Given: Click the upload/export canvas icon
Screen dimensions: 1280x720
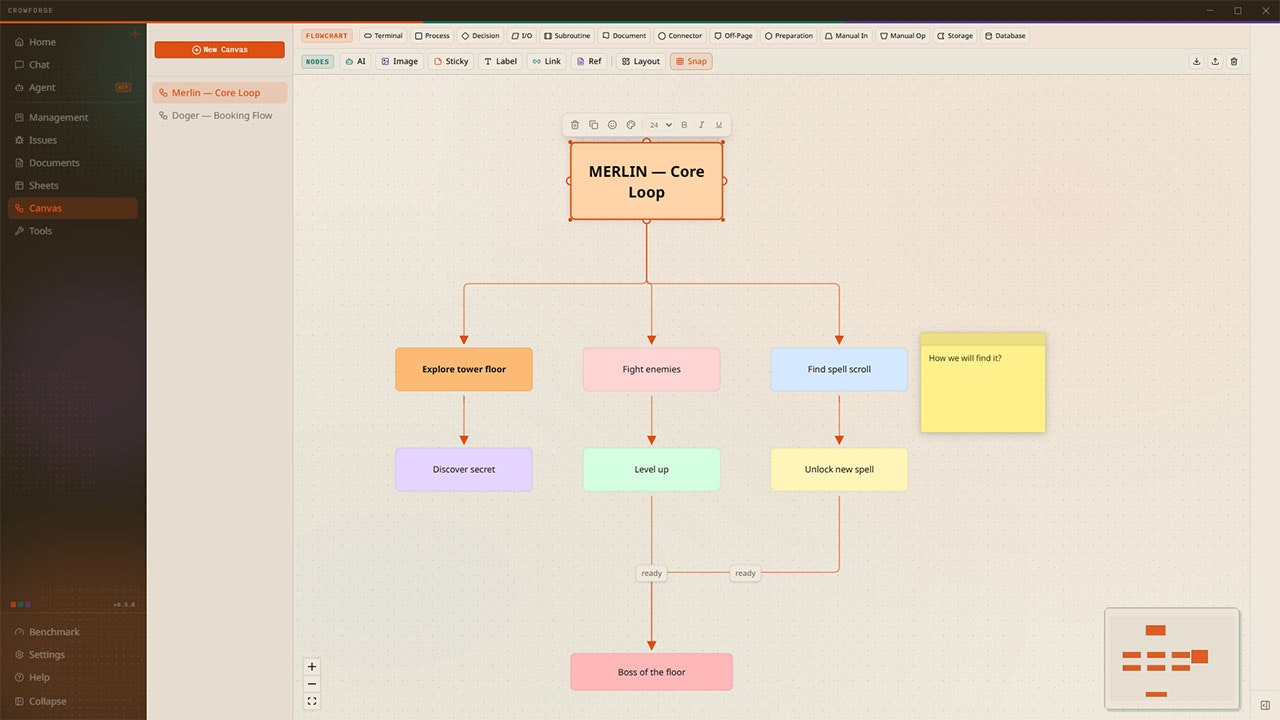Looking at the screenshot, I should click(x=1215, y=61).
